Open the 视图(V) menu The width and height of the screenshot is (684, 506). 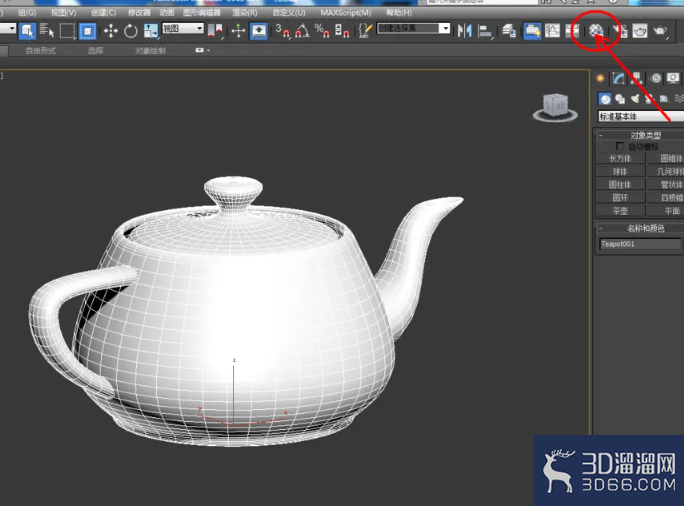pos(63,13)
